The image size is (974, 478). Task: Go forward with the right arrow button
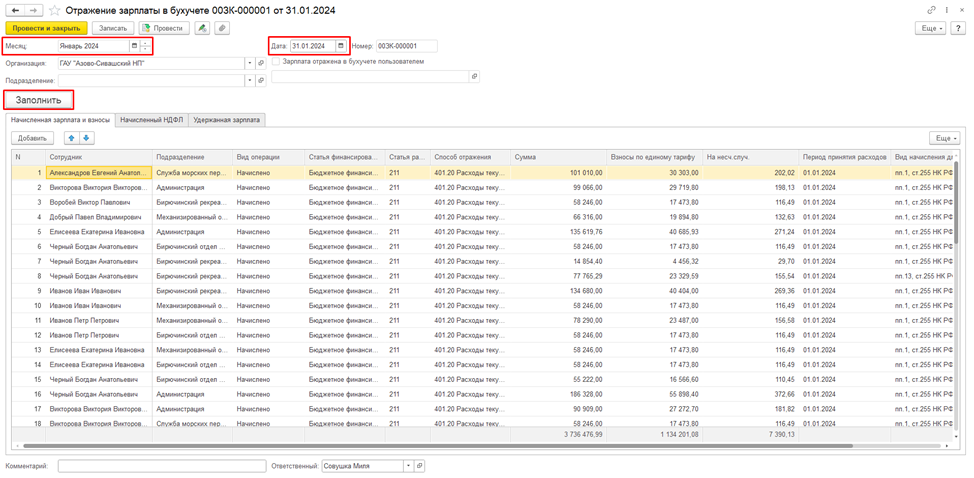34,11
